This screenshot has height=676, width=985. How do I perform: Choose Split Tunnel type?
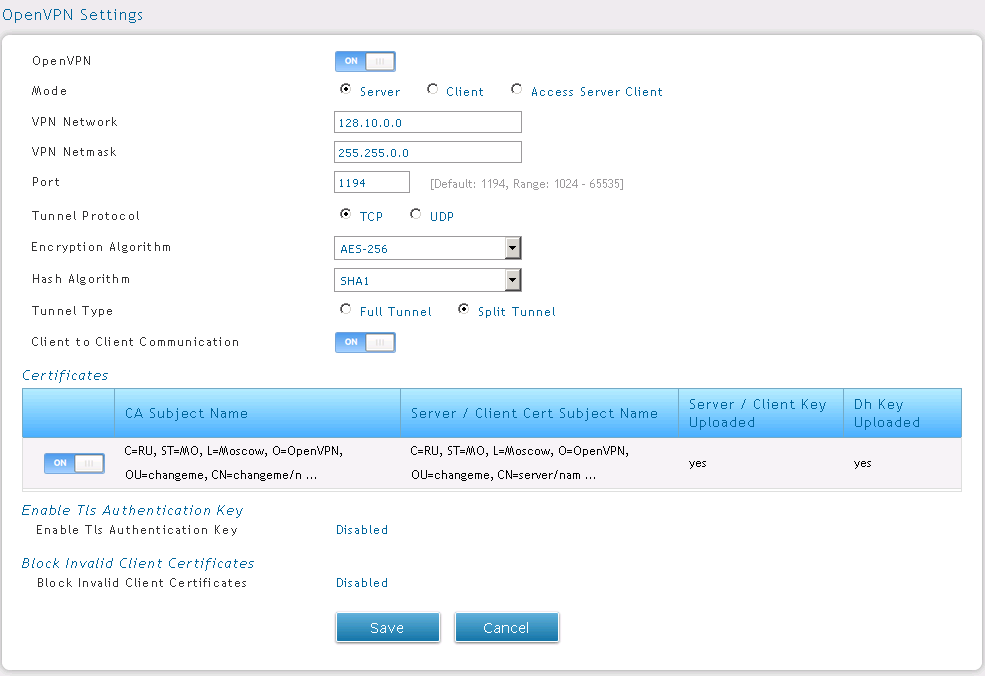464,310
